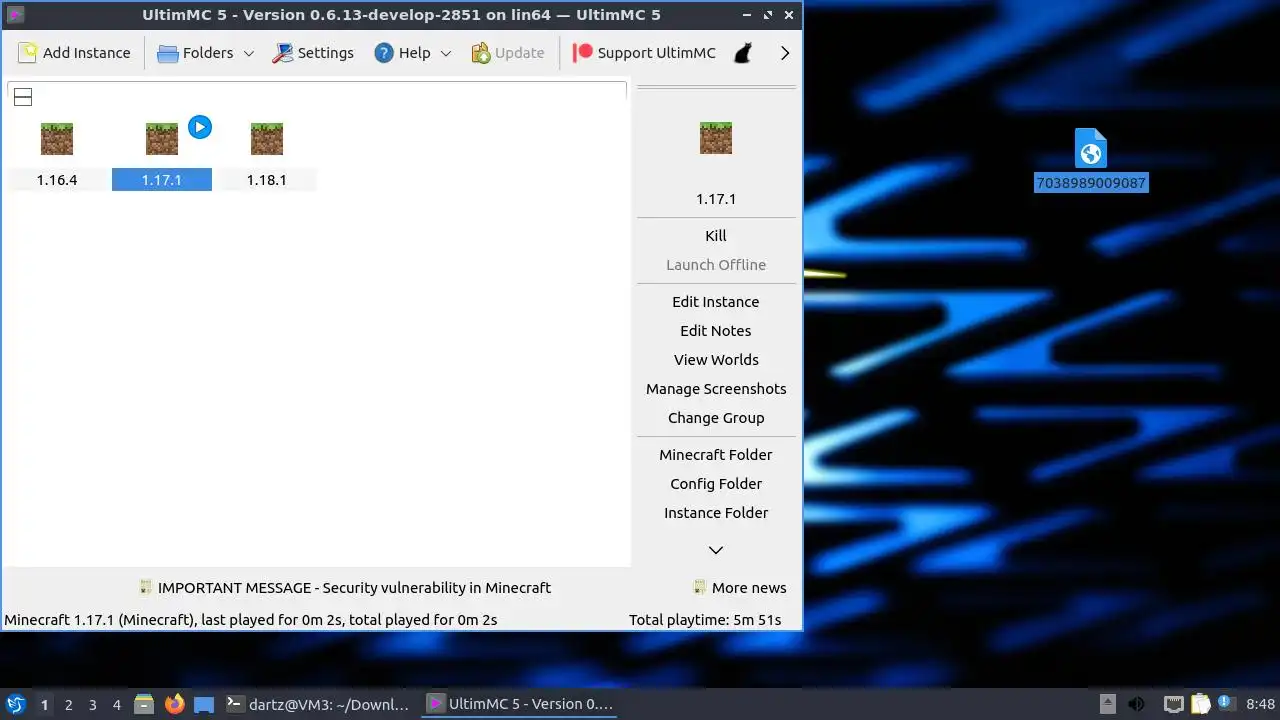
Task: Switch to the dartz@VM3 terminal taskbar window
Action: tap(318, 704)
